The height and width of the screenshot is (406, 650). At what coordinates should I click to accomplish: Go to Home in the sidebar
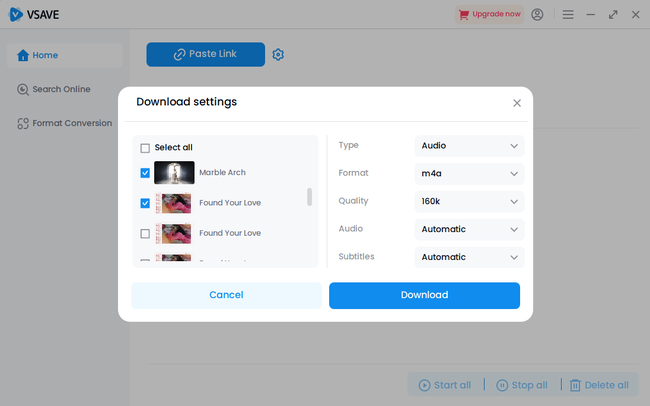point(65,55)
